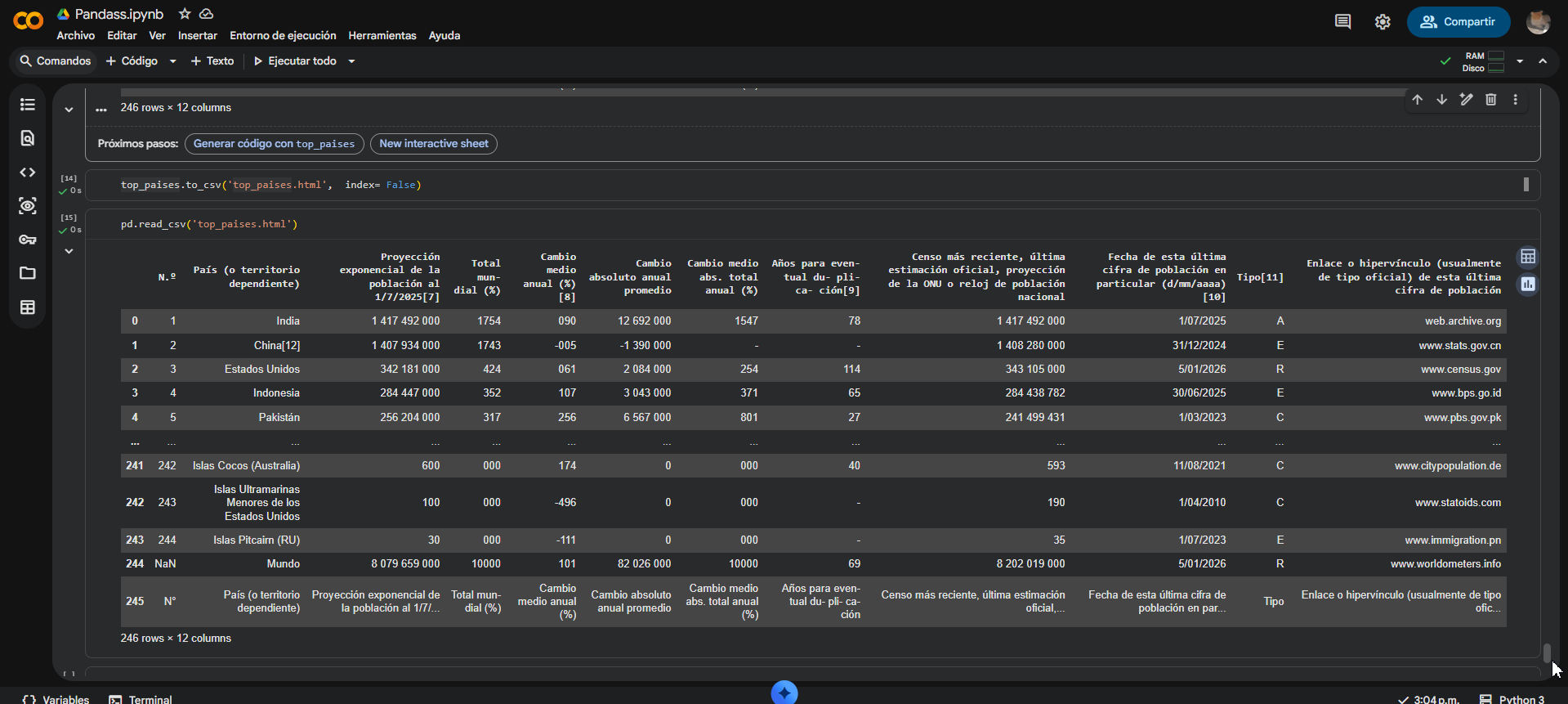Click the Compartir button

pos(1458,22)
